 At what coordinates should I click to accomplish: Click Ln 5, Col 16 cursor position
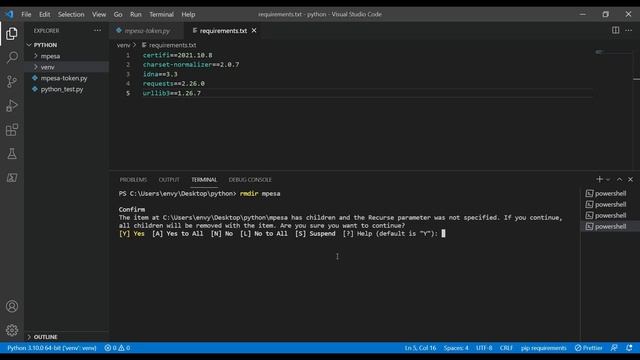pyautogui.click(x=420, y=348)
